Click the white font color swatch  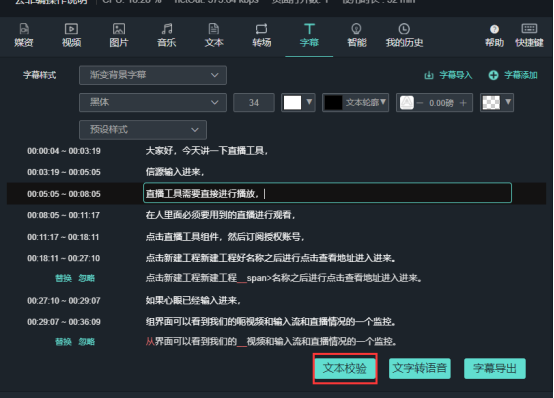(x=293, y=103)
